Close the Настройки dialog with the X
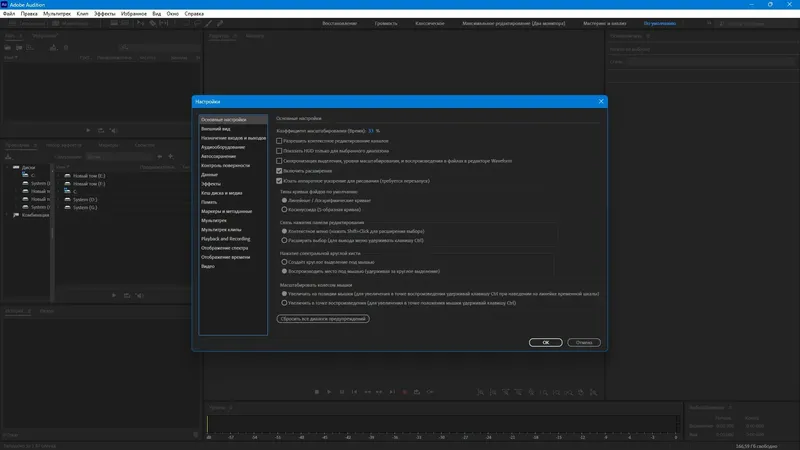Viewport: 800px width, 450px height. 601,101
